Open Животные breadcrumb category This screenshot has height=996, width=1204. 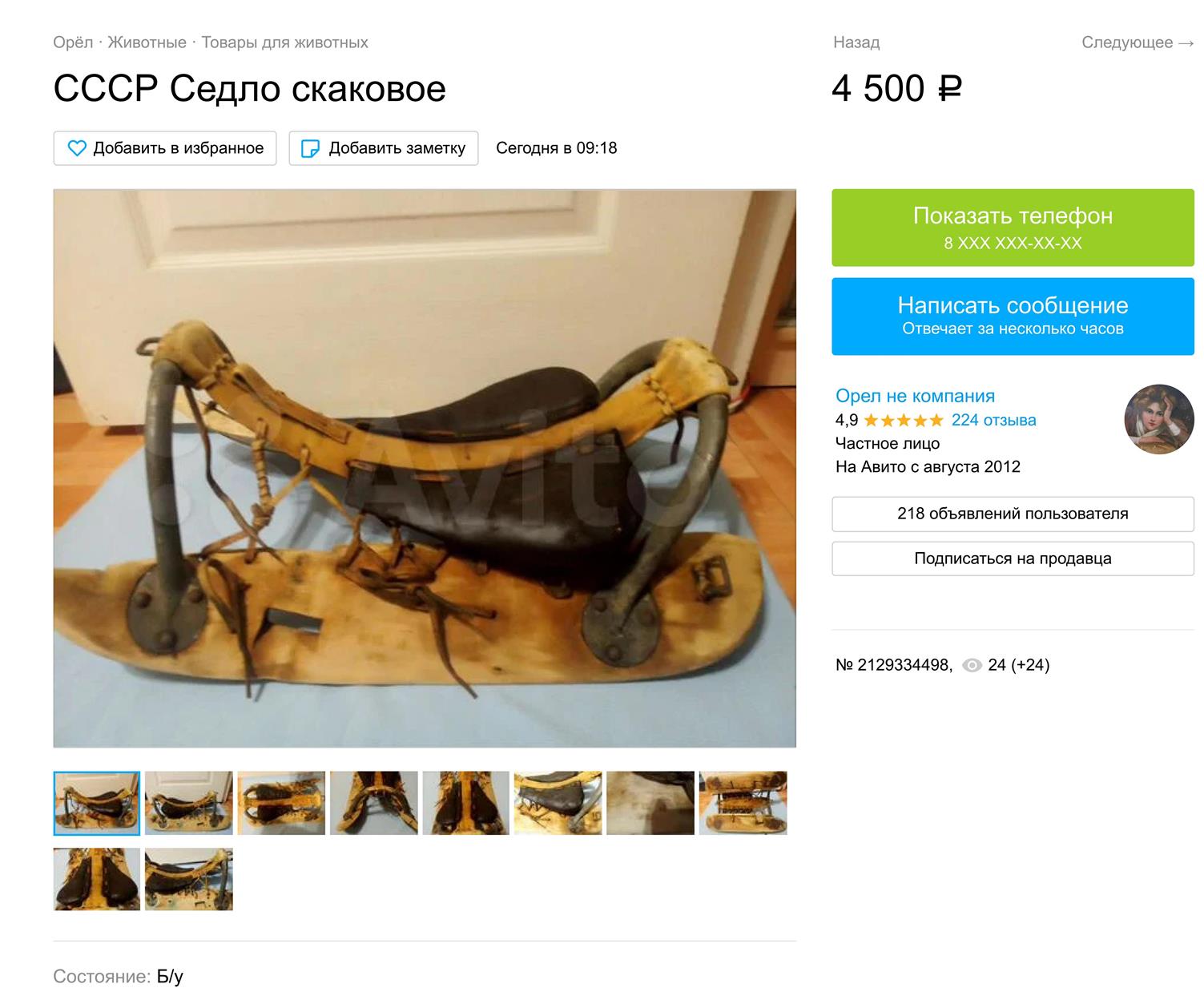click(147, 42)
